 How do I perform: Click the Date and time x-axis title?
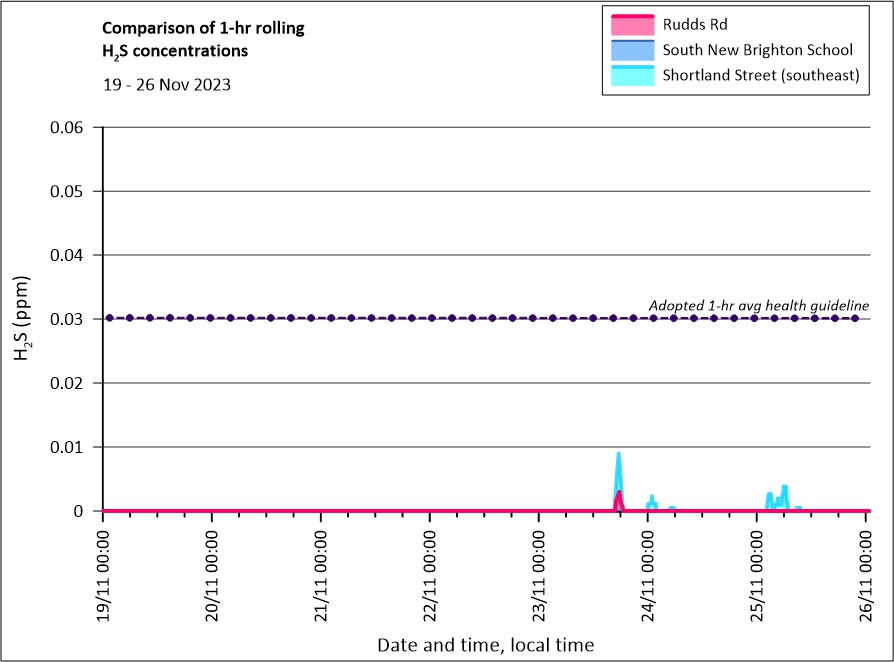click(485, 644)
